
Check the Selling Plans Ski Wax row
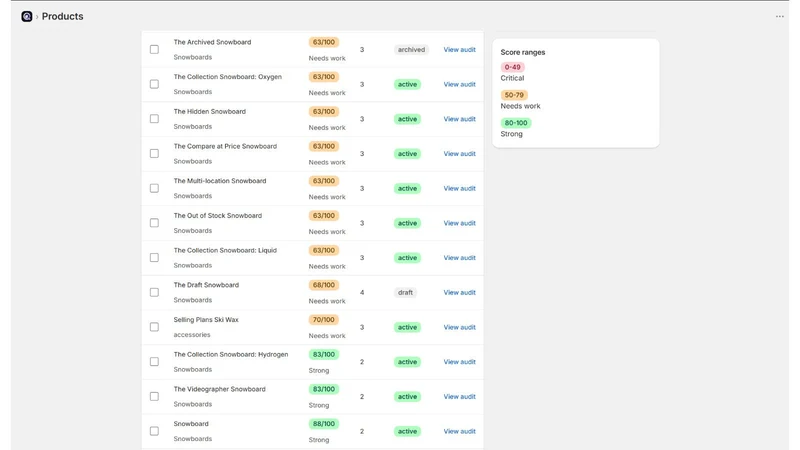coord(154,327)
